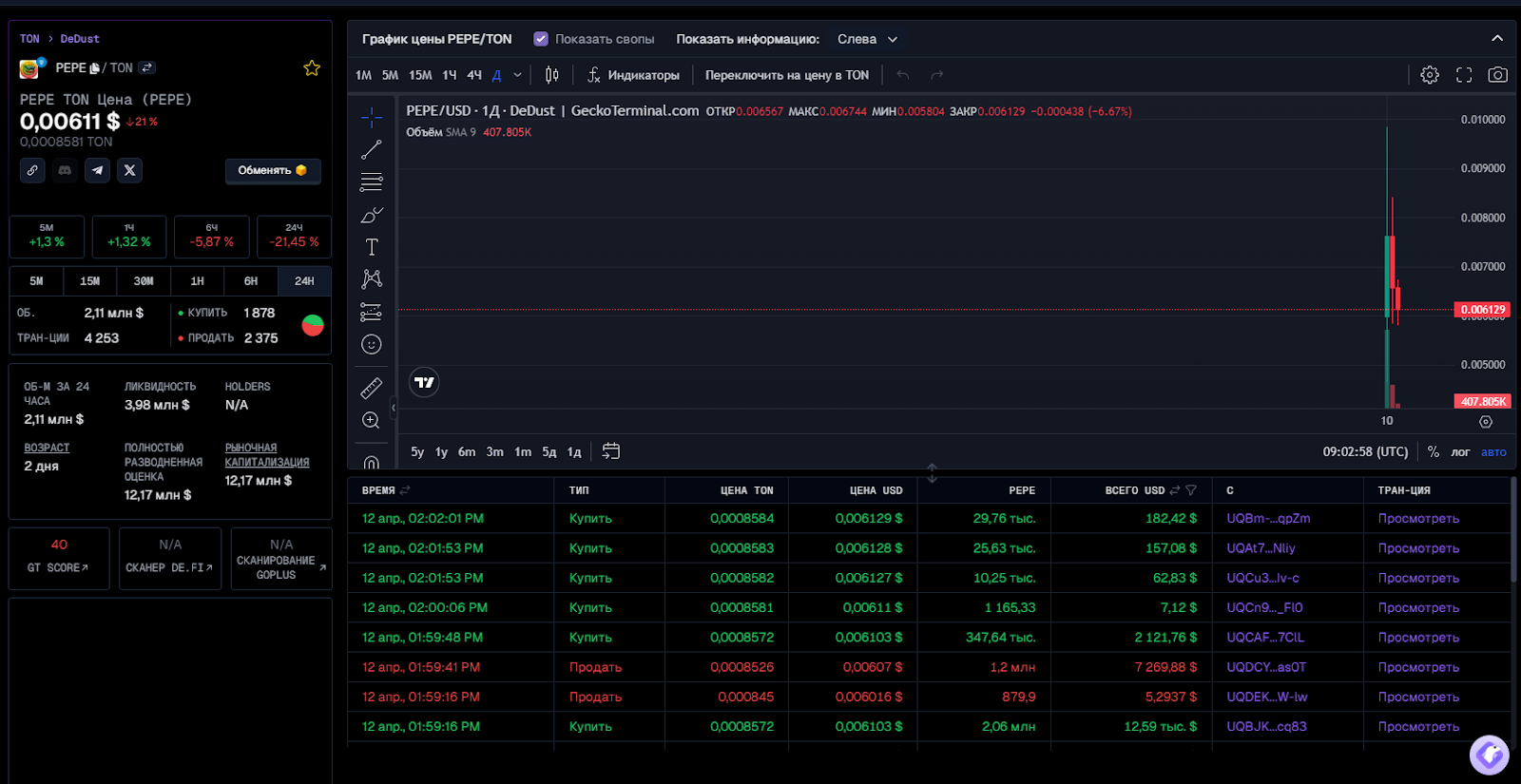Toggle лог logarithmic scale

1460,452
